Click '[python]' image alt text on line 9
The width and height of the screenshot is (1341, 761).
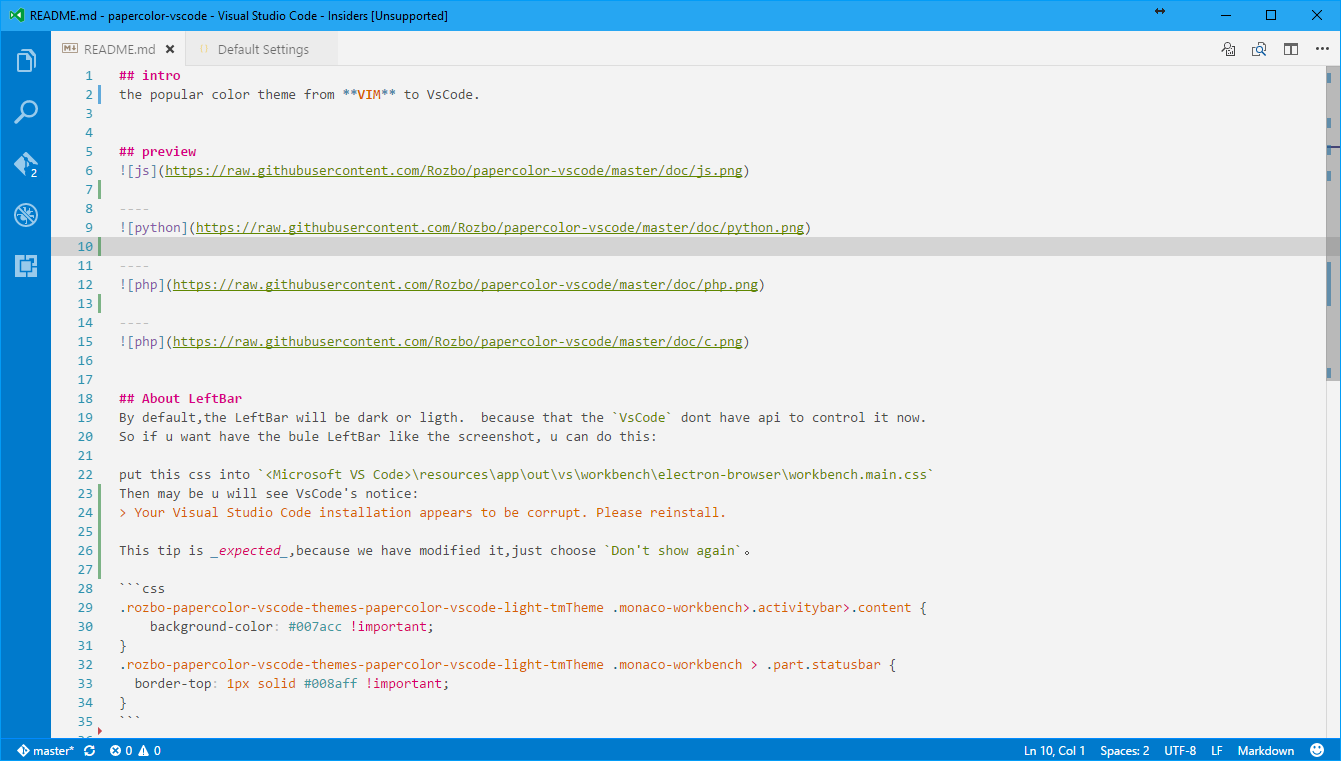point(158,228)
